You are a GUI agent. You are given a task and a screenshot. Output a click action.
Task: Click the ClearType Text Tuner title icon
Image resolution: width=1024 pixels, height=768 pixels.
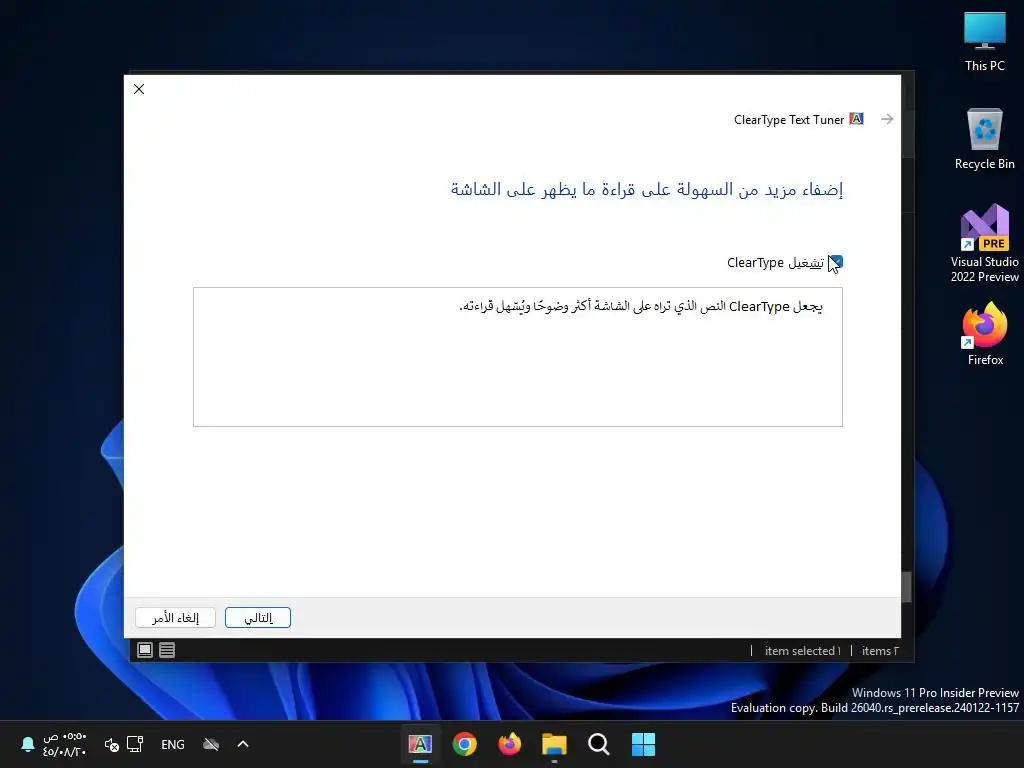856,119
